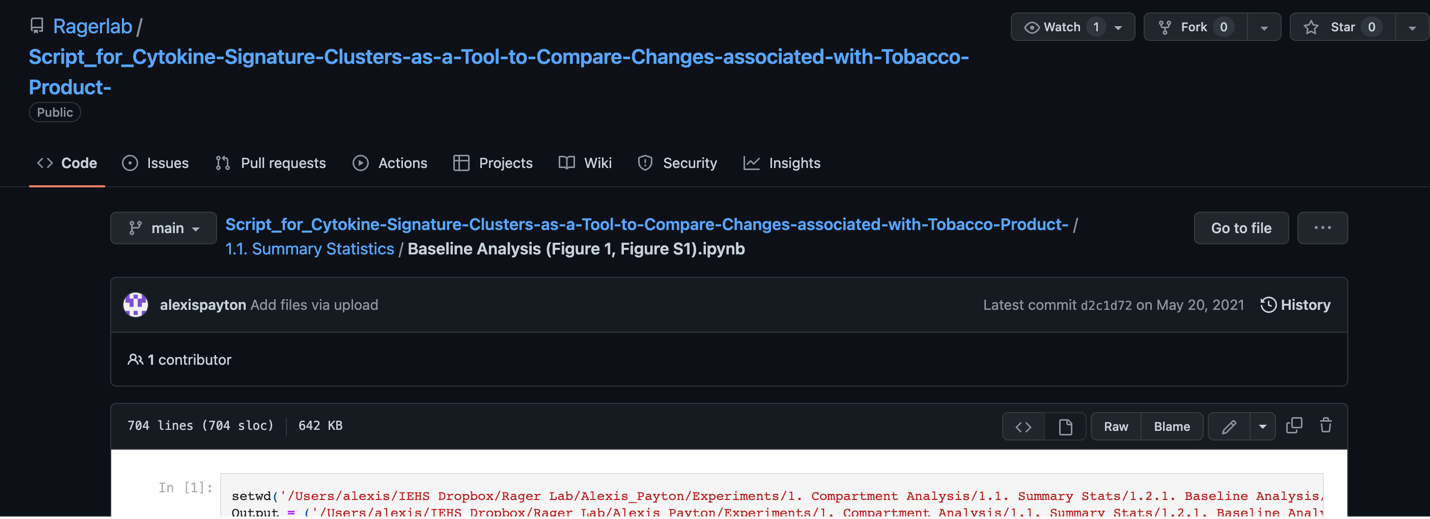Switch to the Issues tab
The height and width of the screenshot is (519, 1430).
tap(155, 163)
